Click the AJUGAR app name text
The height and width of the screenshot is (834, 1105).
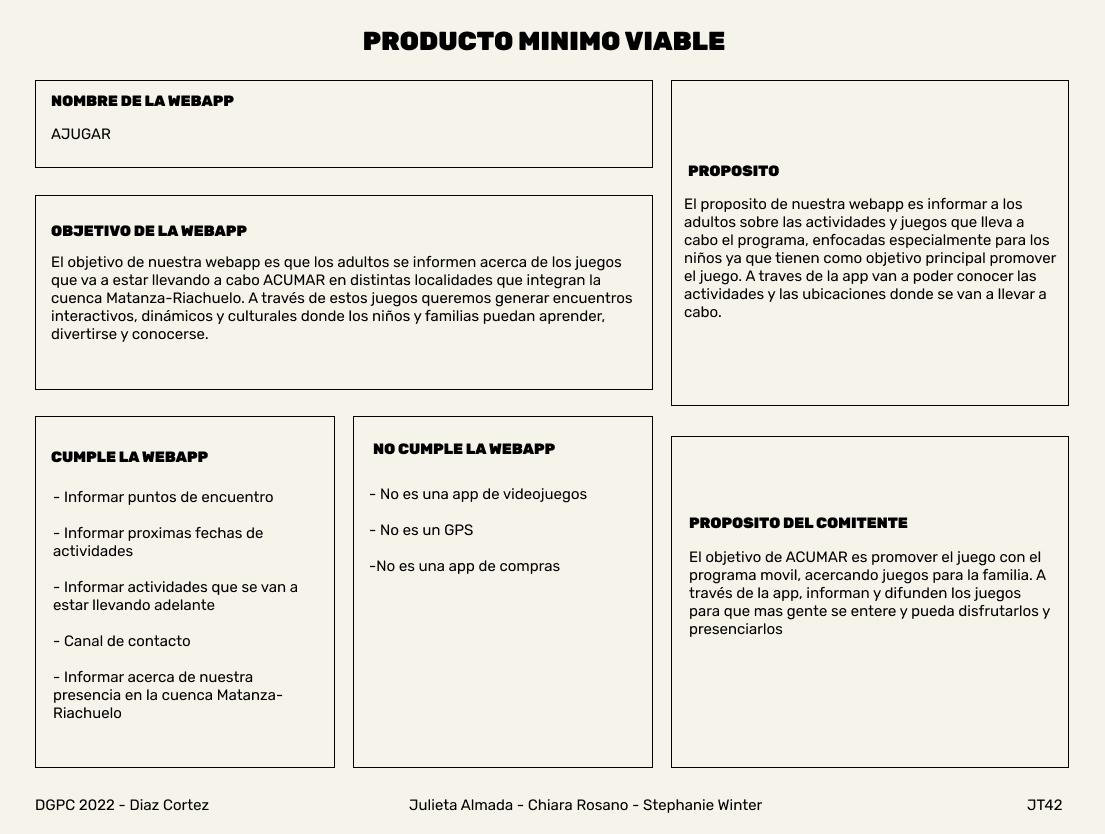(81, 134)
